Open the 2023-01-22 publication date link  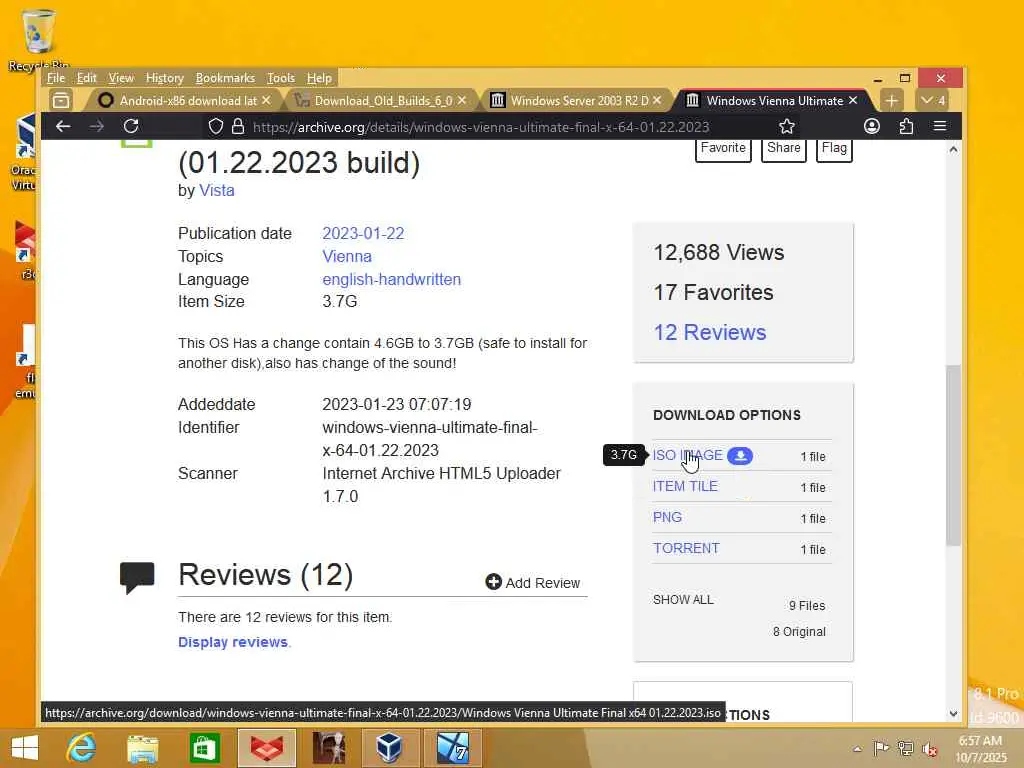click(x=363, y=233)
